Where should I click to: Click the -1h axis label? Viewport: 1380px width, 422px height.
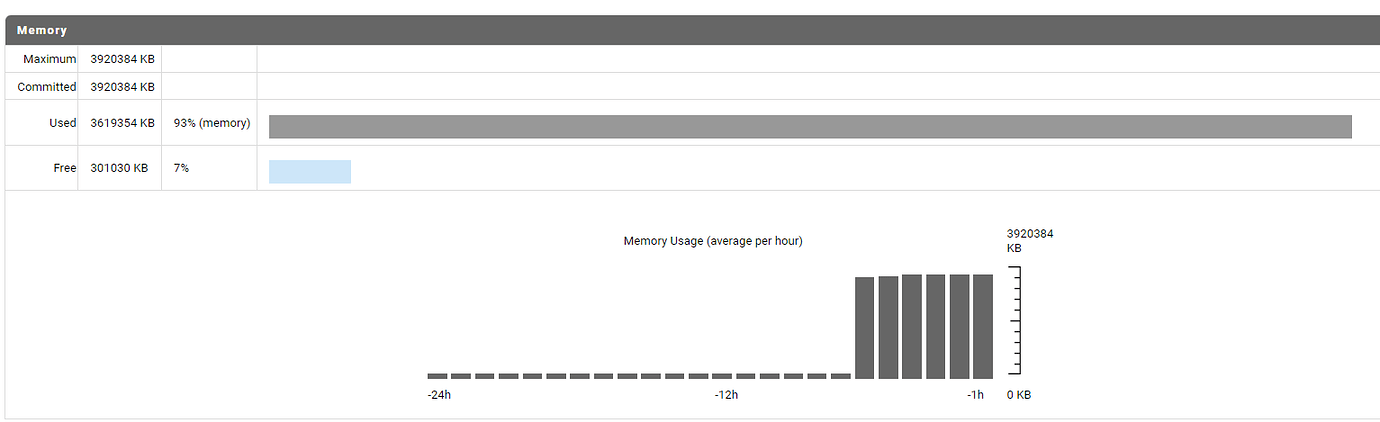[x=975, y=395]
